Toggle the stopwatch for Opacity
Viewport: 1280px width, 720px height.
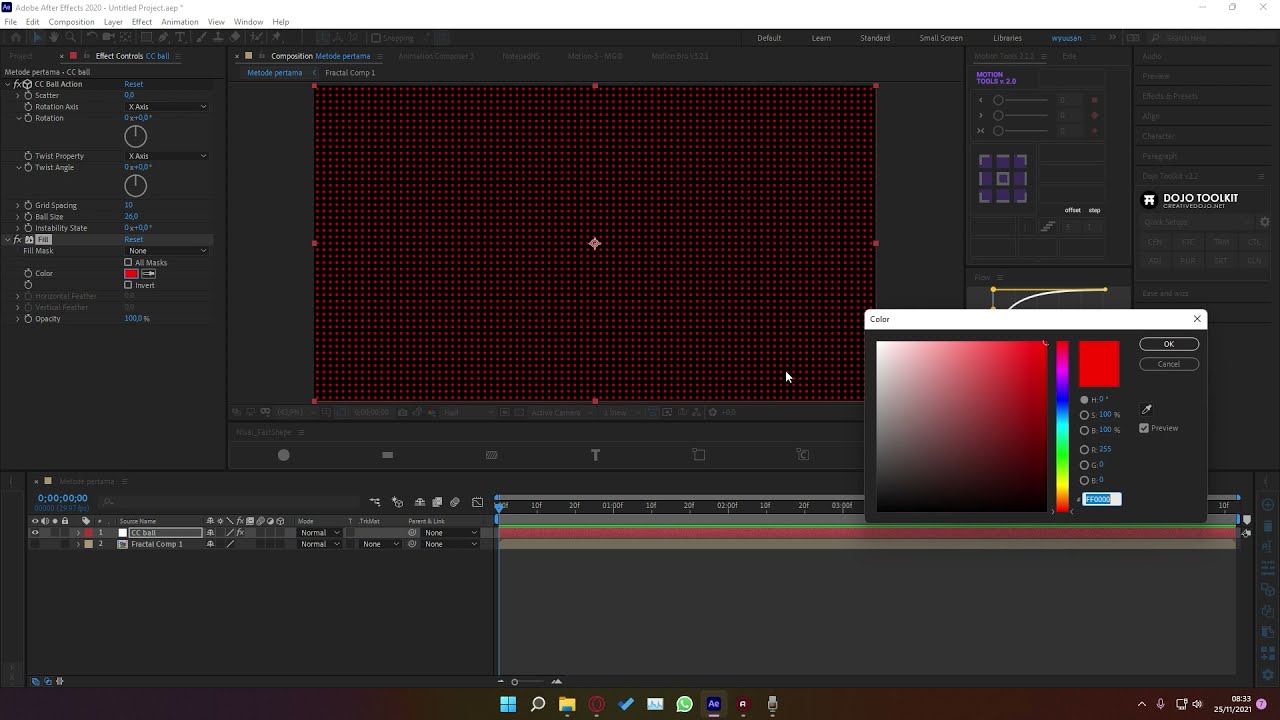point(28,318)
